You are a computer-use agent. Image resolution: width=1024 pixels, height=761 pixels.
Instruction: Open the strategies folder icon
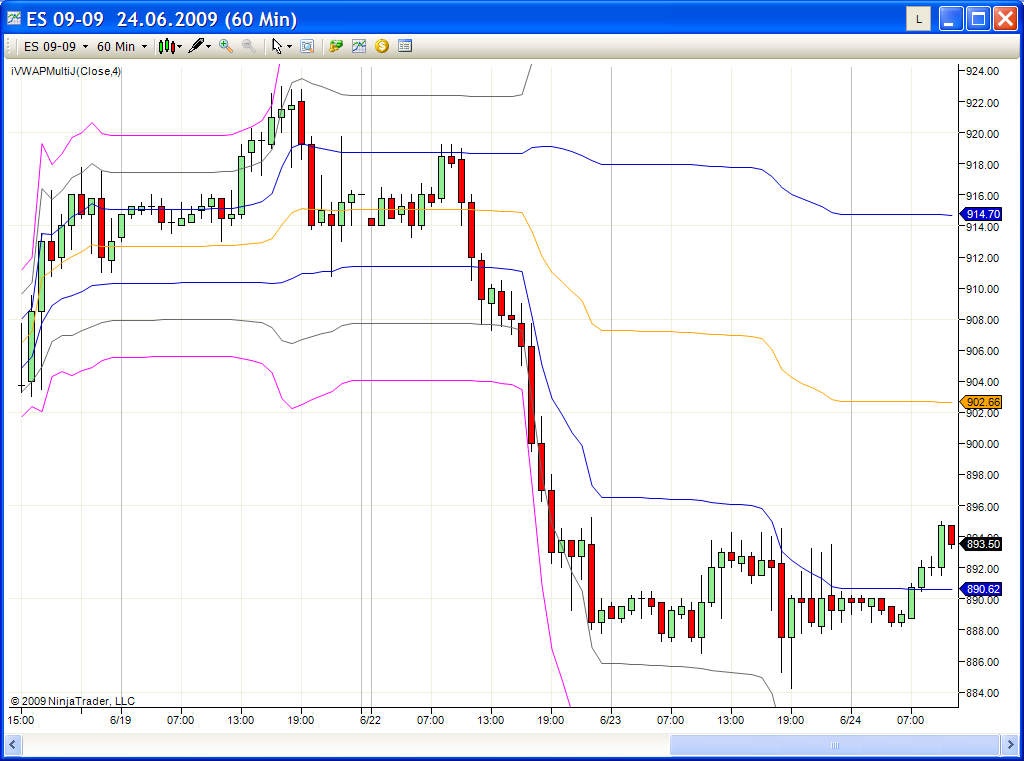pyautogui.click(x=336, y=46)
